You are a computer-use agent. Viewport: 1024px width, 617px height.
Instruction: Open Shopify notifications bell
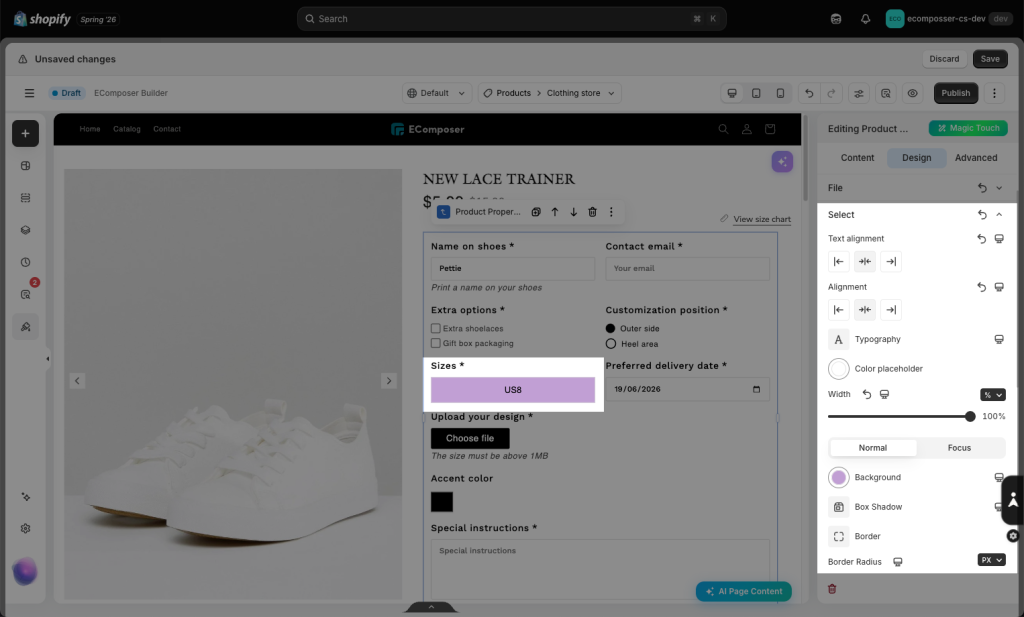click(x=865, y=19)
